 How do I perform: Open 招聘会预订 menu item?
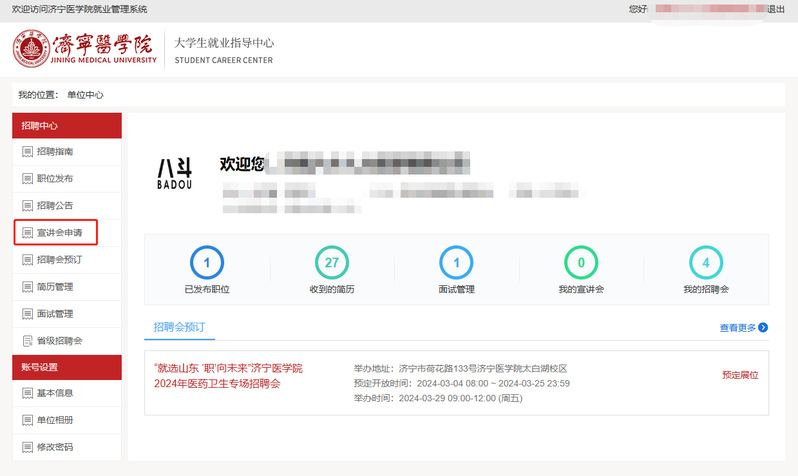tap(60, 260)
